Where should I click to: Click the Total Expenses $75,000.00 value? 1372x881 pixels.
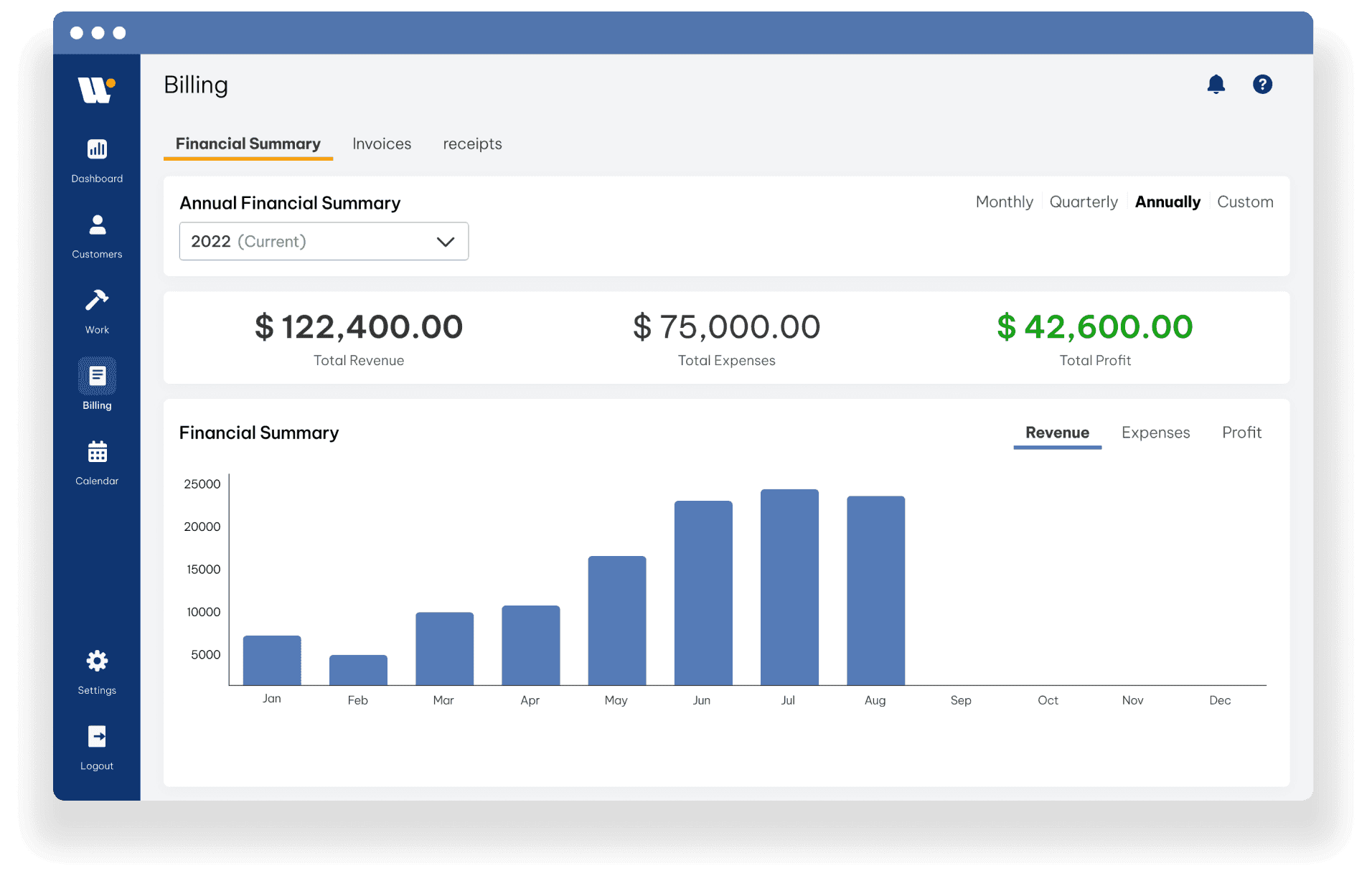point(726,327)
